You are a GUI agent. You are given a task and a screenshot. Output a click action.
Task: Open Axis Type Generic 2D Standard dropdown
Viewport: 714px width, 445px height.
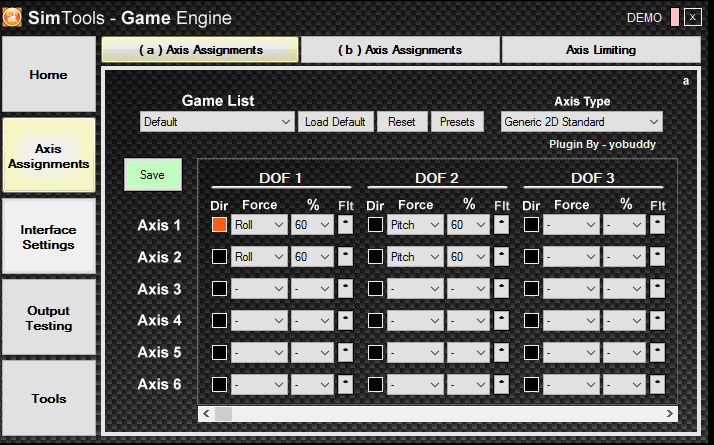click(581, 122)
